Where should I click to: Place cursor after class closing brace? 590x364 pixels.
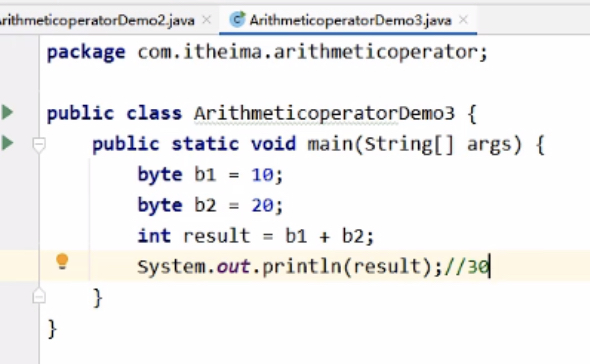58,329
